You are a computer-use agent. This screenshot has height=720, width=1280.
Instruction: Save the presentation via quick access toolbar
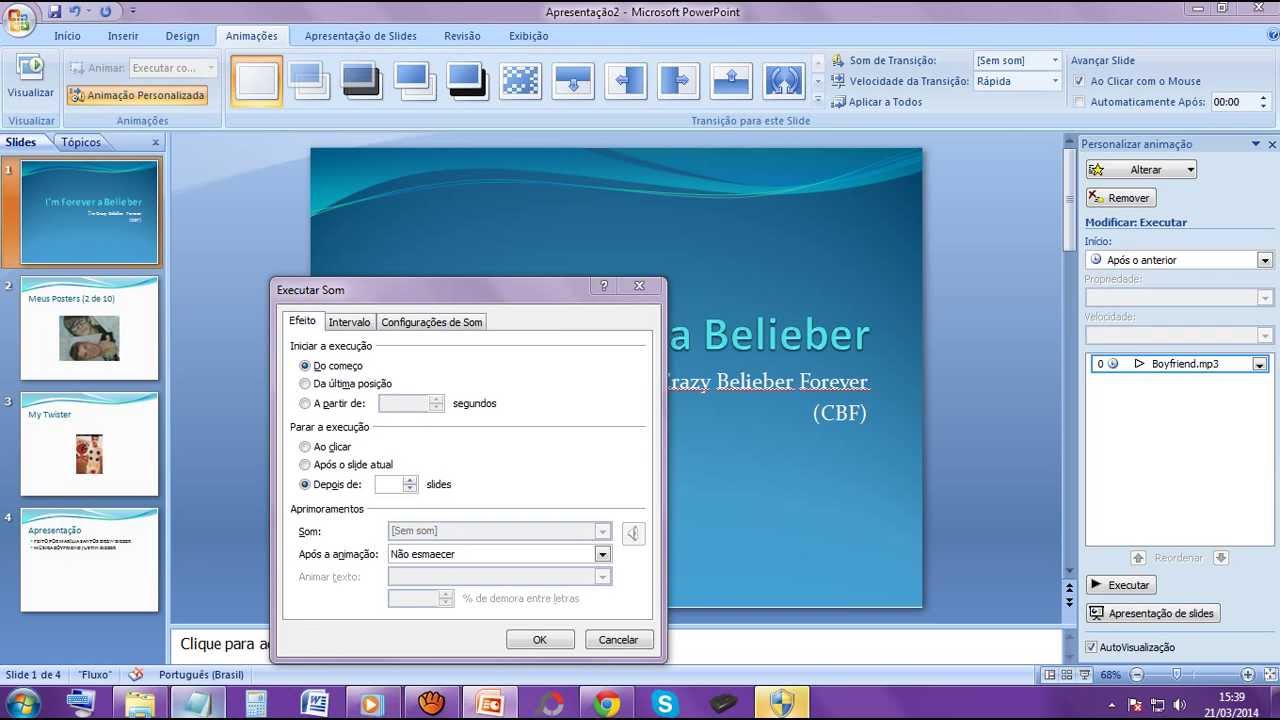pos(54,12)
